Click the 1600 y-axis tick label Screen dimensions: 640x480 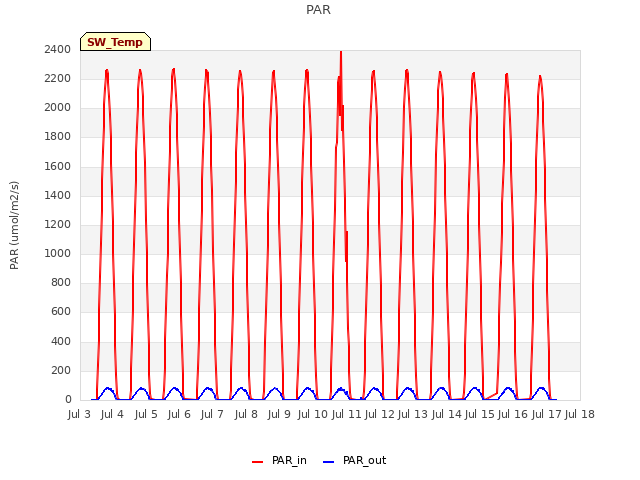click(x=58, y=166)
